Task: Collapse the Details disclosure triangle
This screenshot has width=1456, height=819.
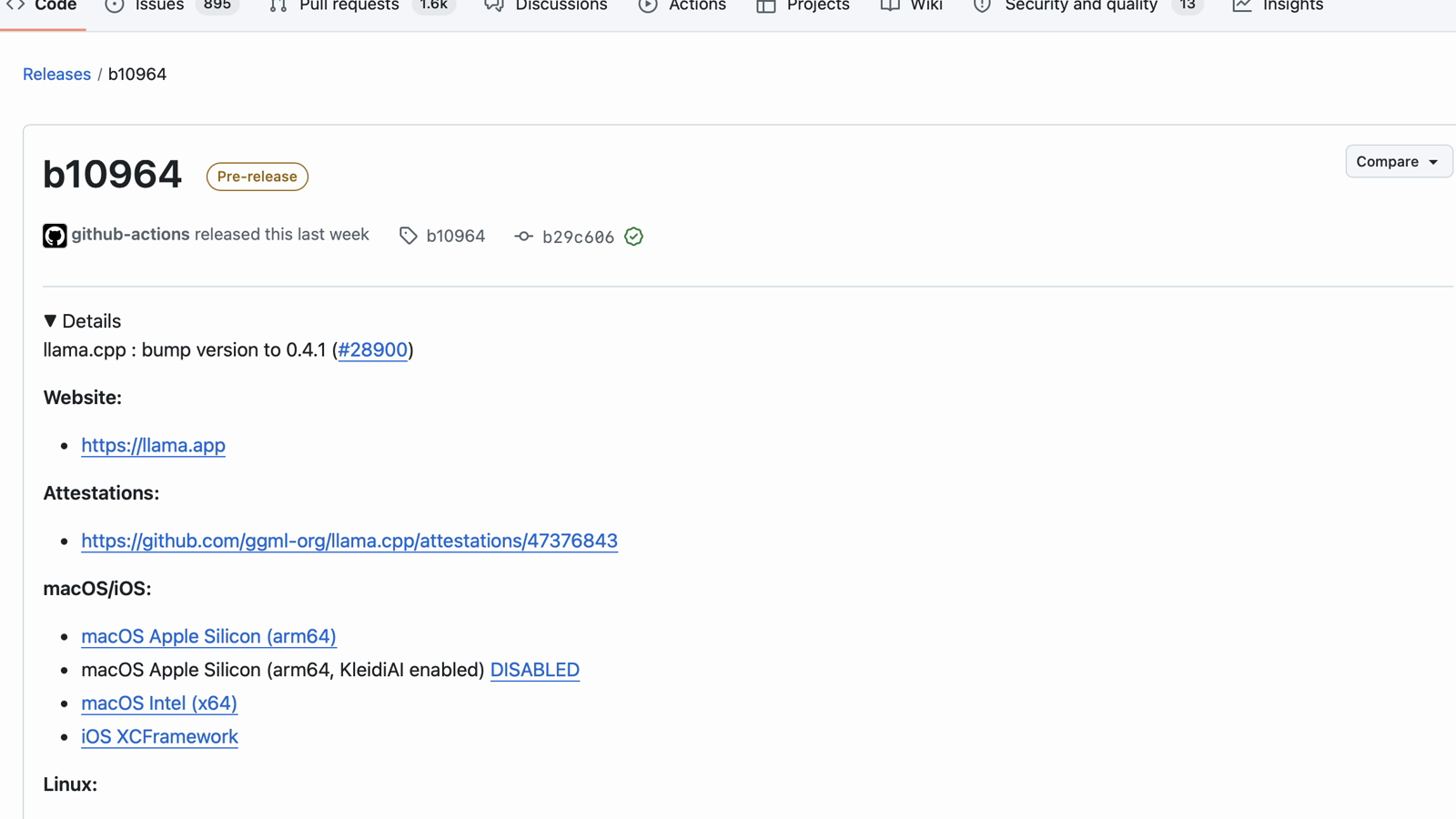Action: pyautogui.click(x=50, y=321)
